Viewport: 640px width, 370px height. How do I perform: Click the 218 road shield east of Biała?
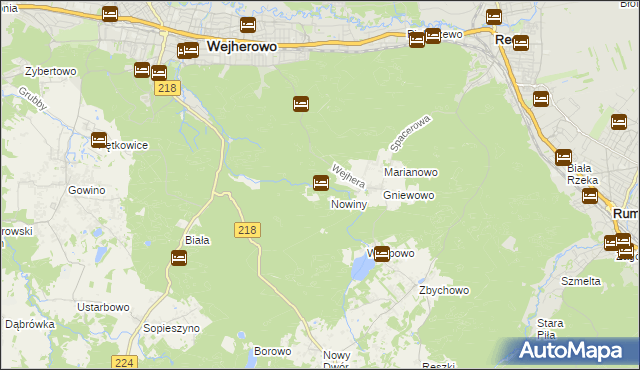(247, 230)
